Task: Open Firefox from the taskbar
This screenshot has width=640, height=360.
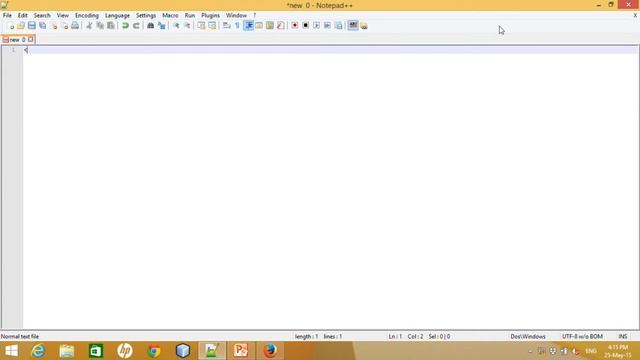Action: [270, 351]
